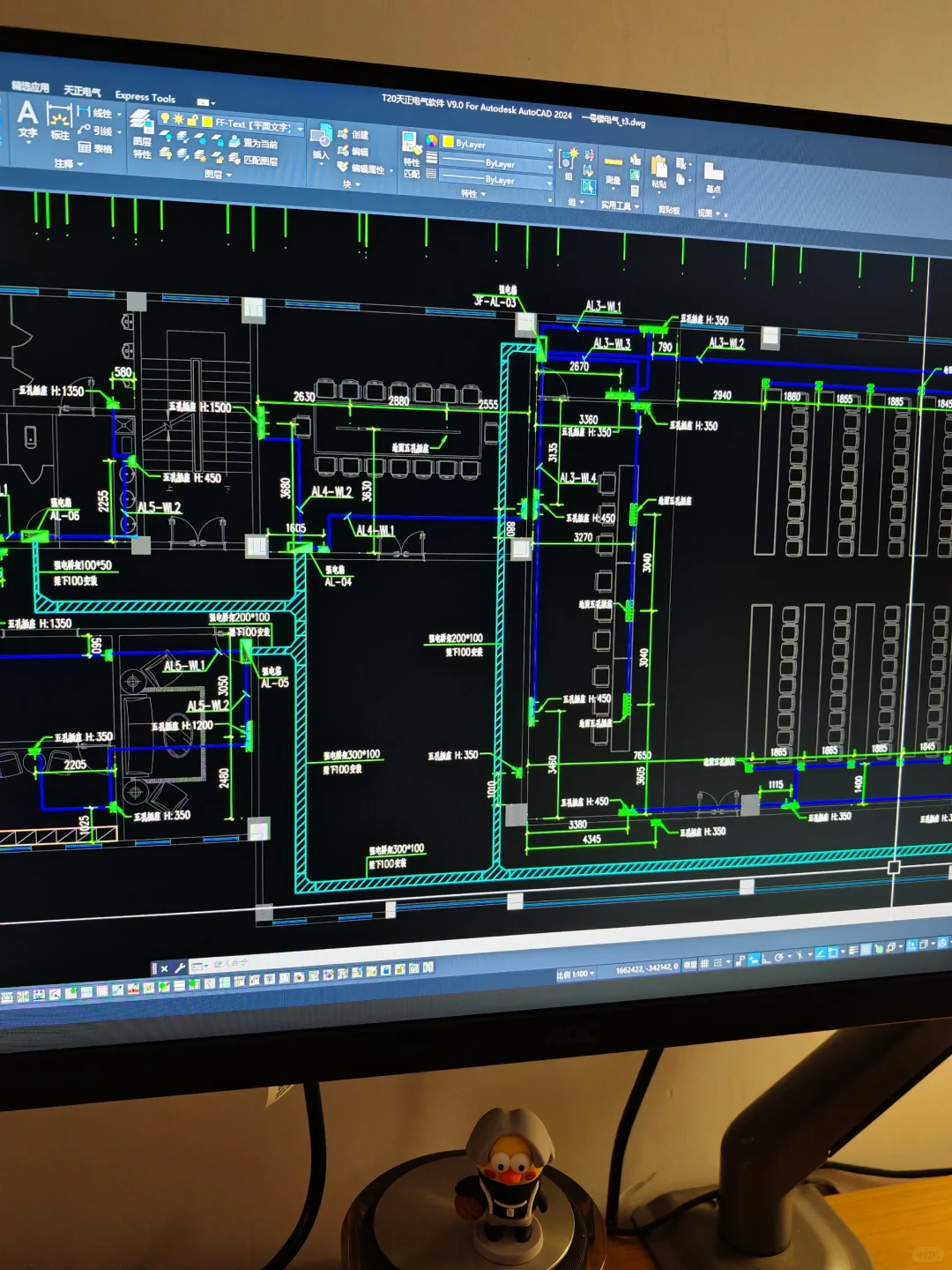The image size is (952, 1270).
Task: Expand the 实用工具 panel
Action: click(x=621, y=205)
